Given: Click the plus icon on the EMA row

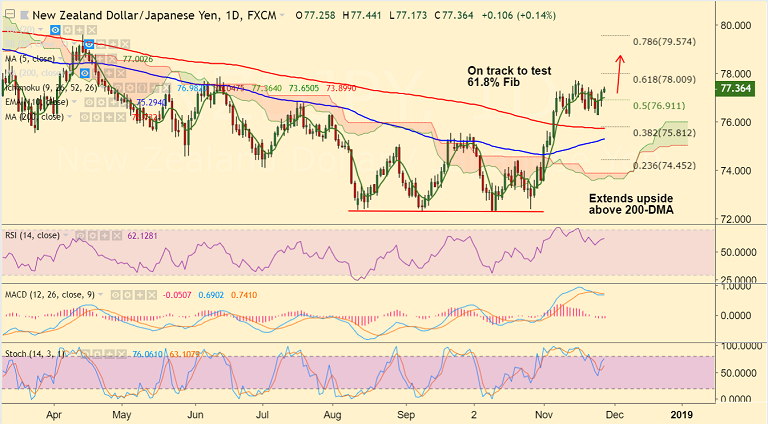Looking at the screenshot, I should point(113,102).
